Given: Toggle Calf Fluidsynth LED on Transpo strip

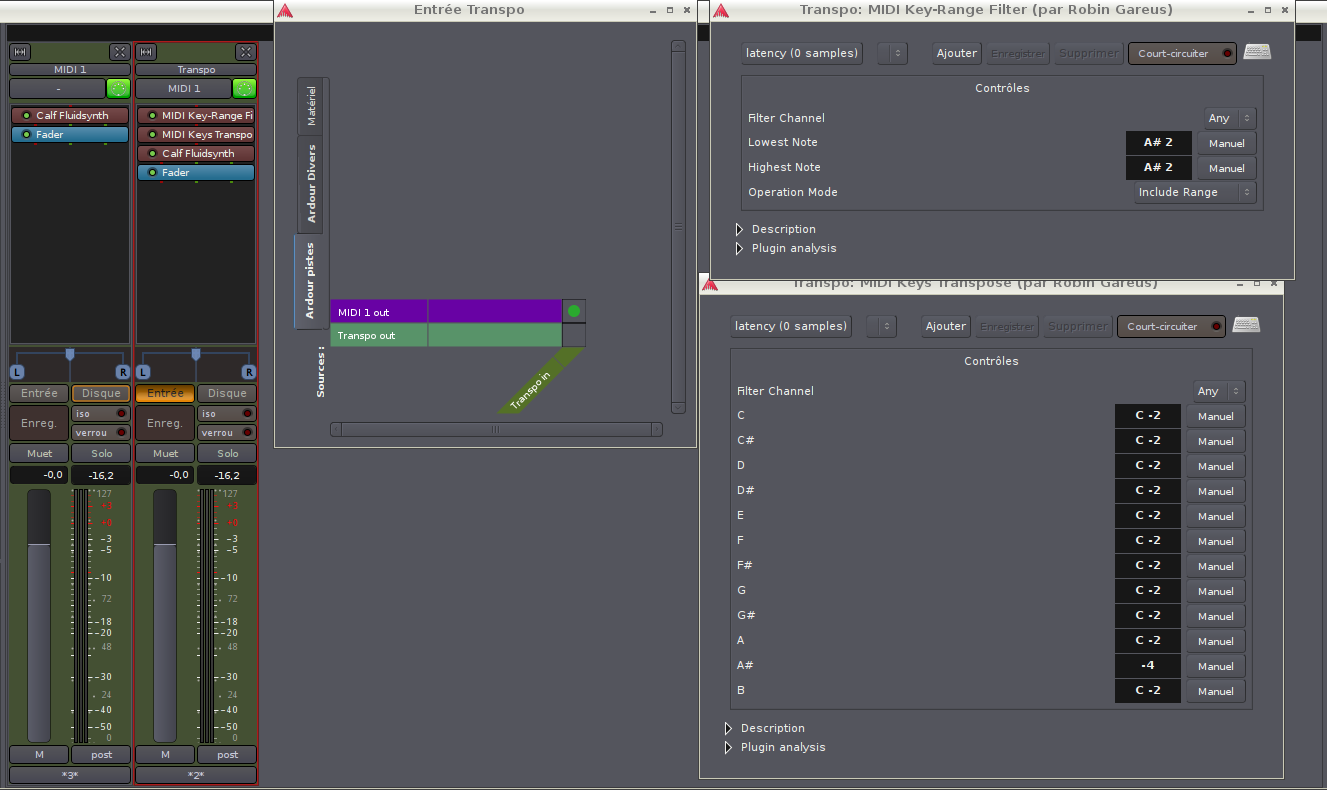Looking at the screenshot, I should click(152, 153).
